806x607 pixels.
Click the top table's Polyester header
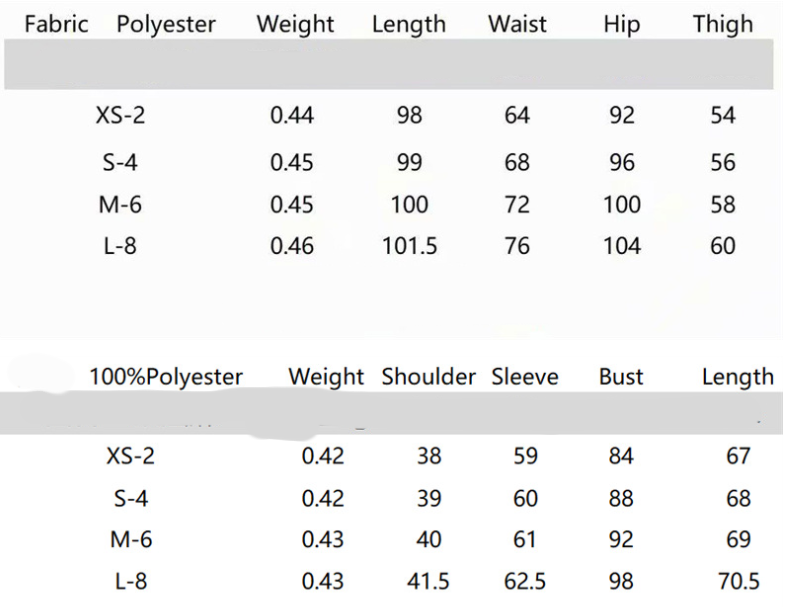tap(166, 25)
